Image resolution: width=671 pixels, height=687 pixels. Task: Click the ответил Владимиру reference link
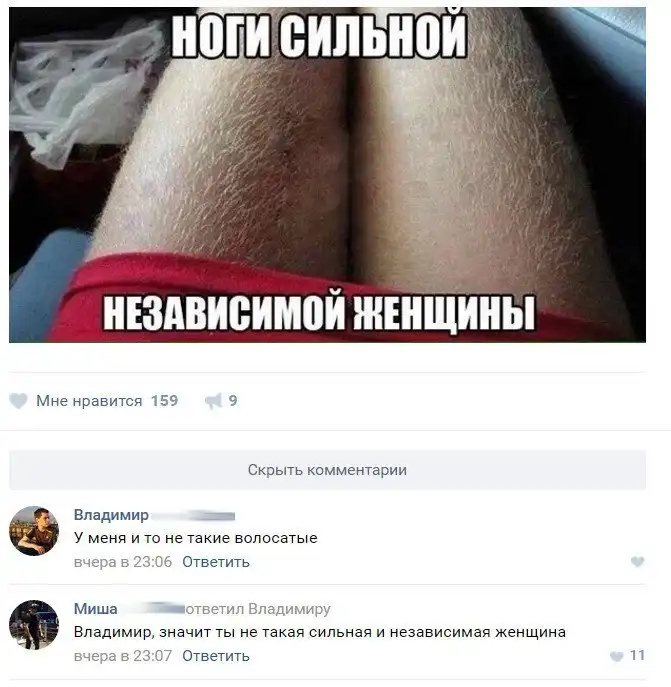(258, 609)
